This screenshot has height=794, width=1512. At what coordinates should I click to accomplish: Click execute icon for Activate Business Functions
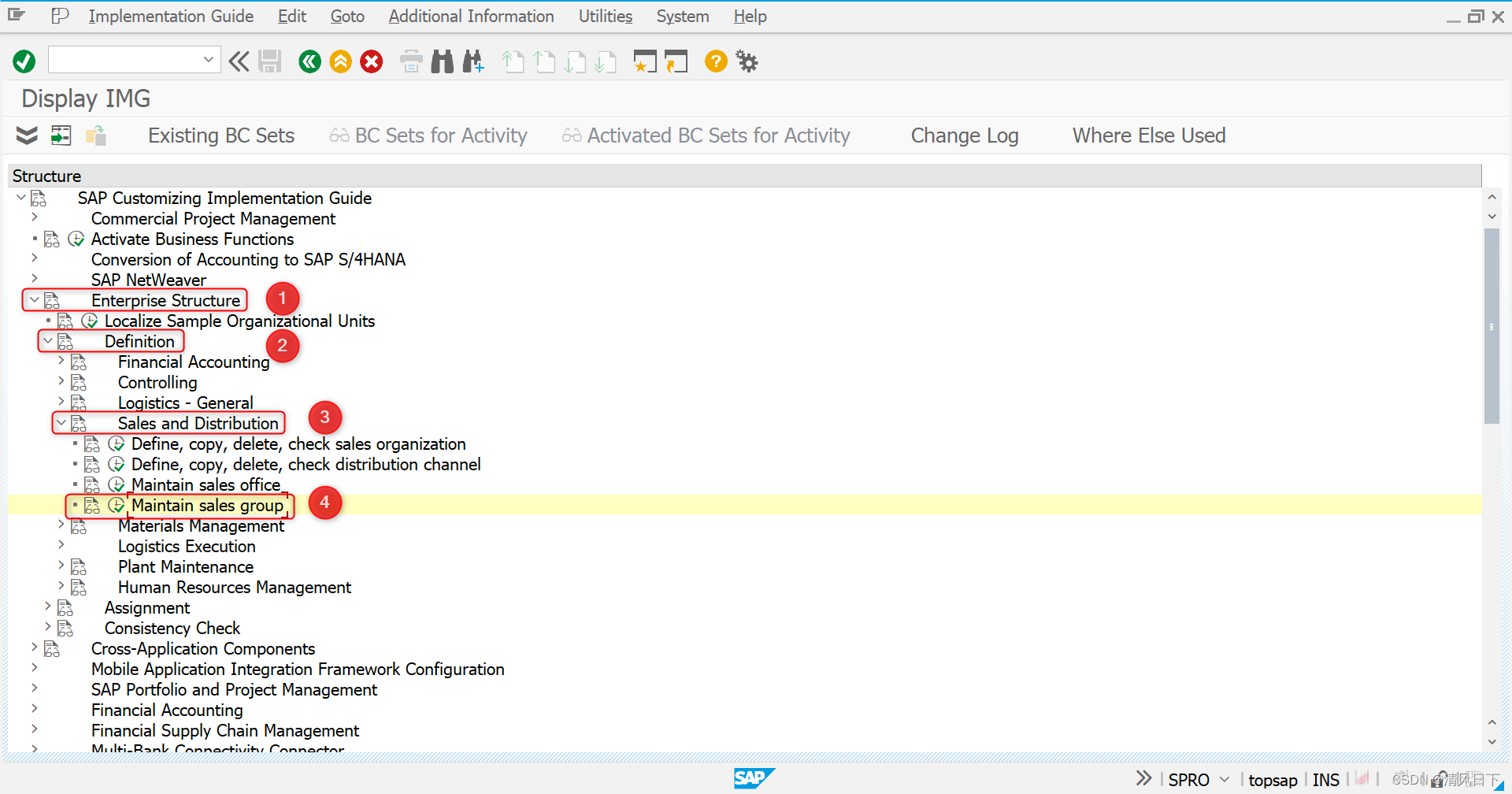point(76,239)
